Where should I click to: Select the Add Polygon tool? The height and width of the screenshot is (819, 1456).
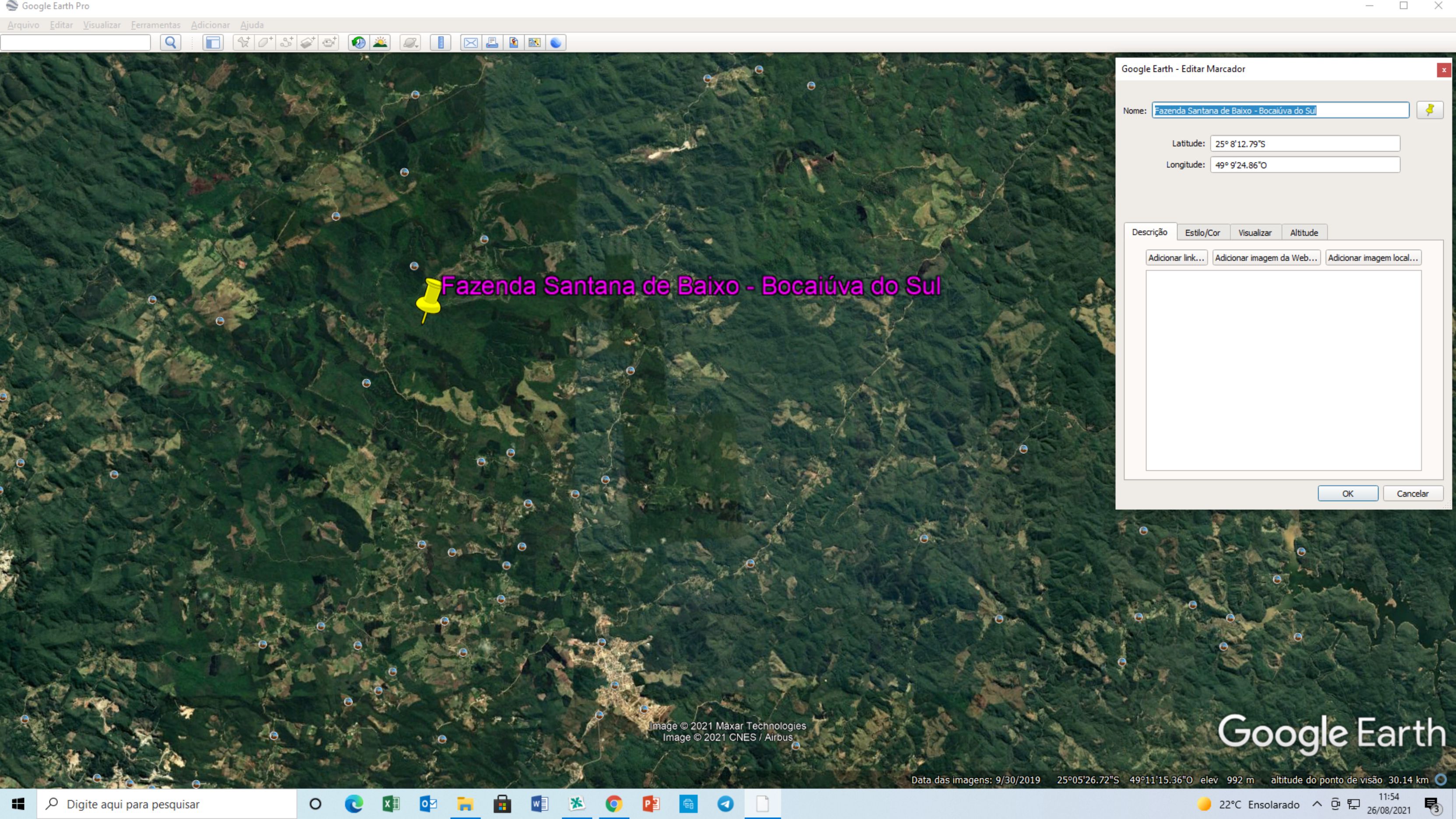264,42
